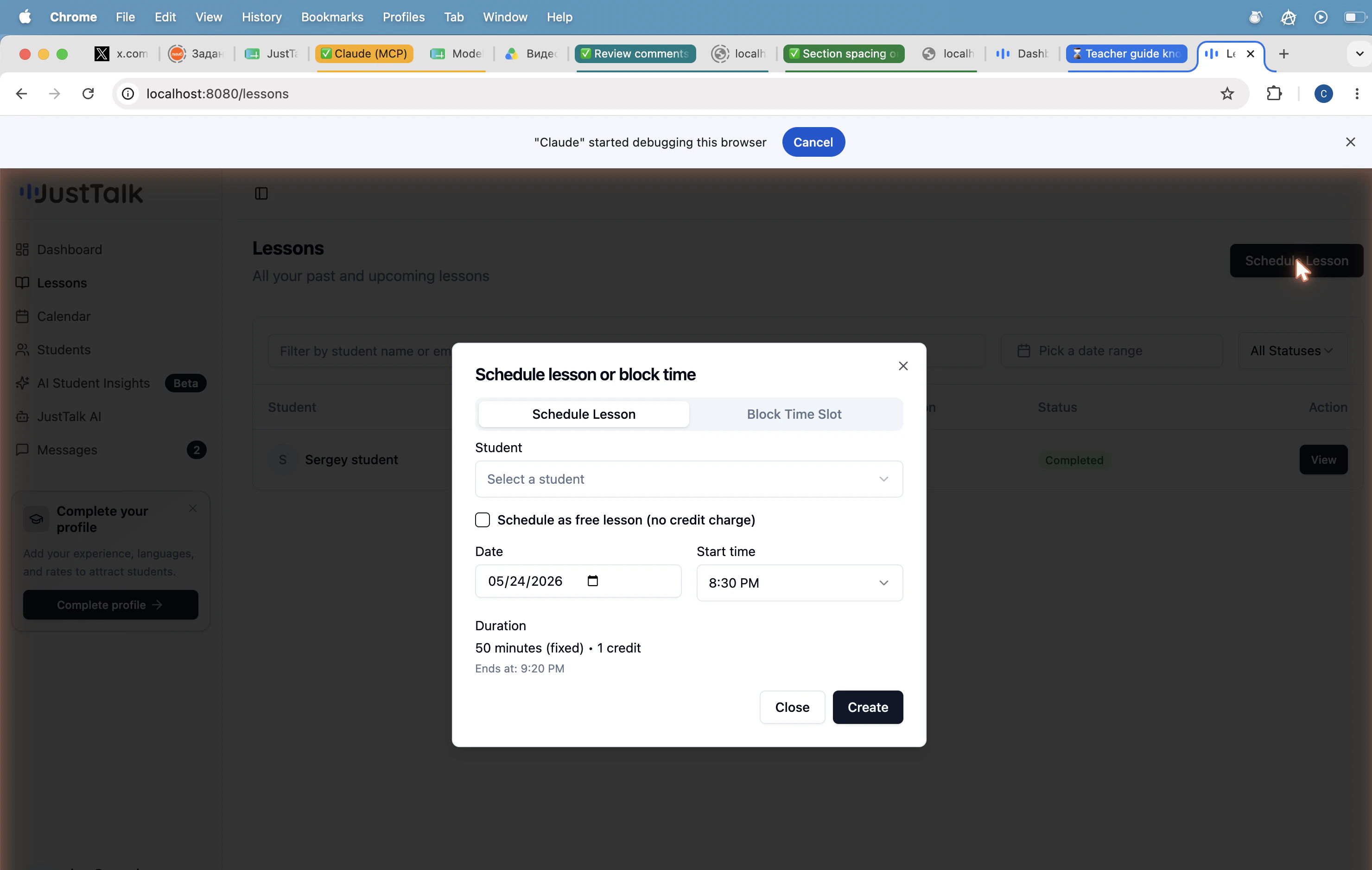This screenshot has height=870, width=1372.
Task: Bookmark this page with the star
Action: 1227,94
